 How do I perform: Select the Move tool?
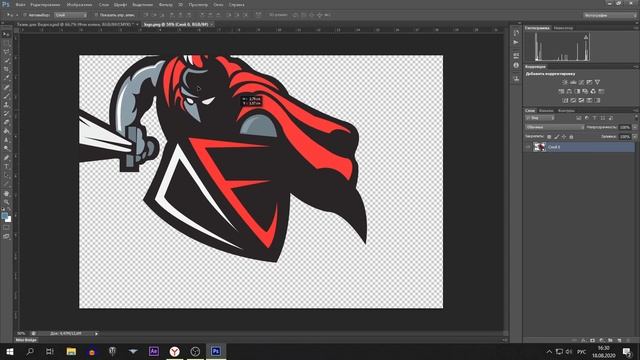6,35
